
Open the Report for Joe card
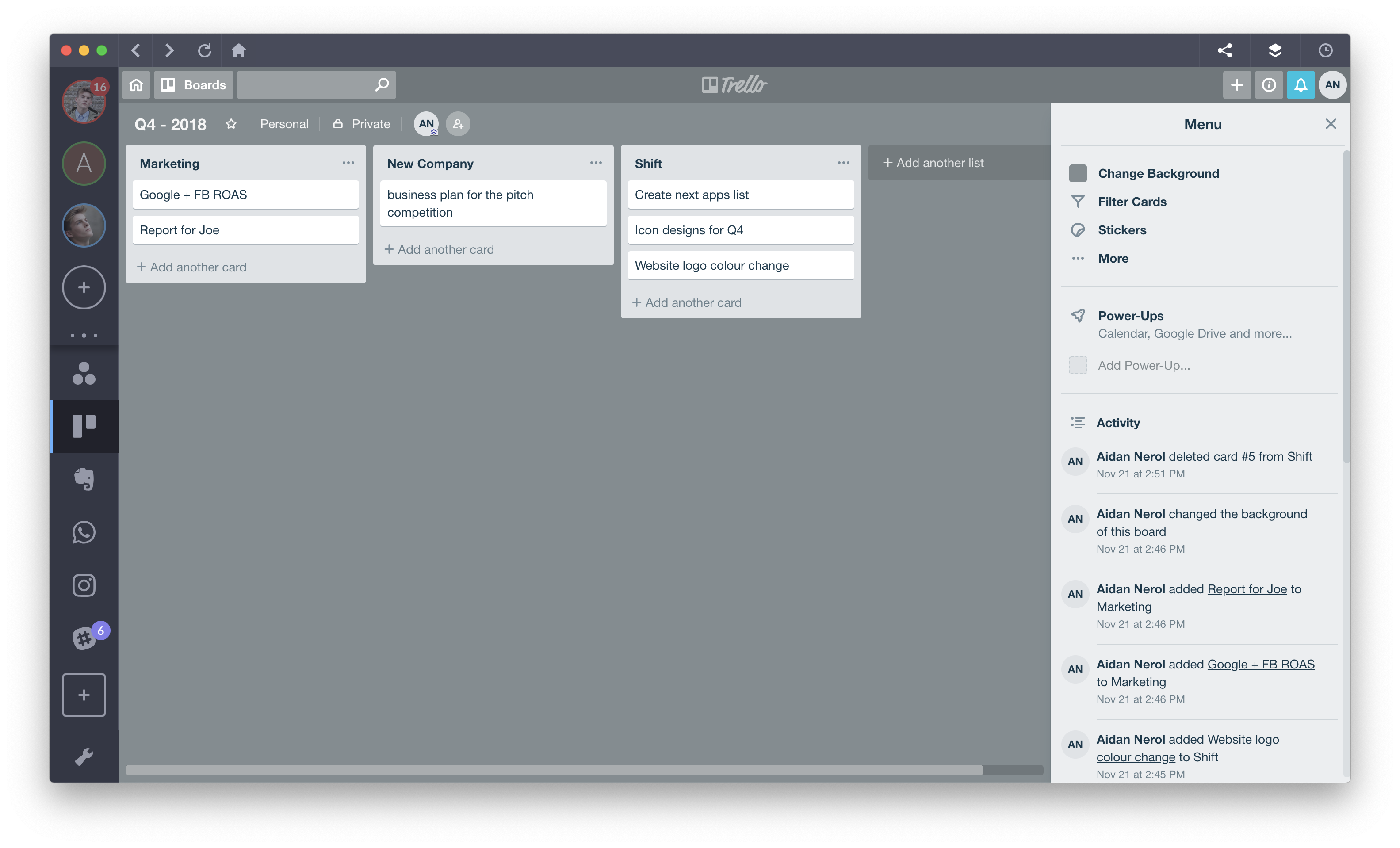tap(245, 230)
